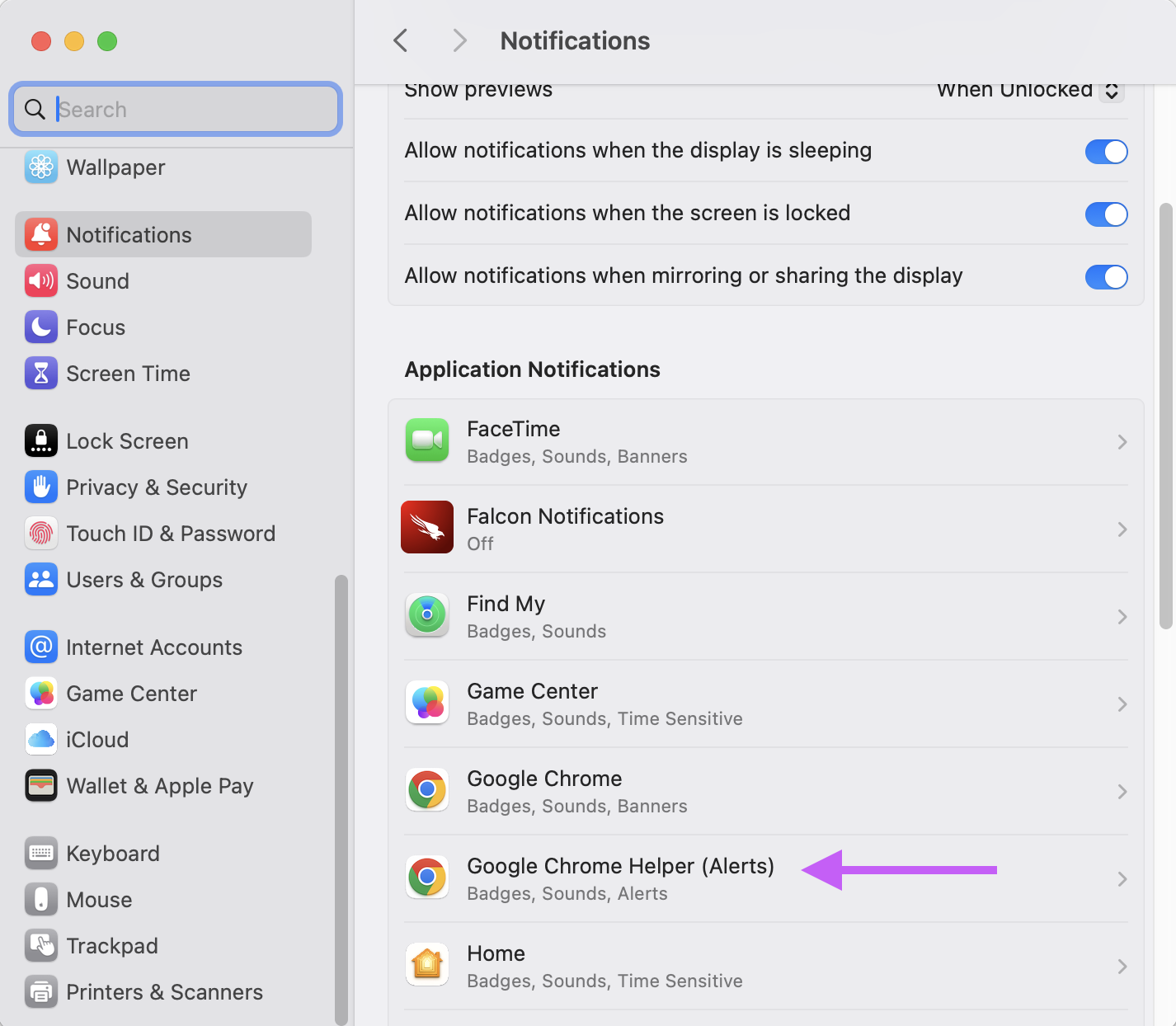Click Game Center app icon in notifications list
Viewport: 1176px width, 1026px height.
[x=427, y=703]
